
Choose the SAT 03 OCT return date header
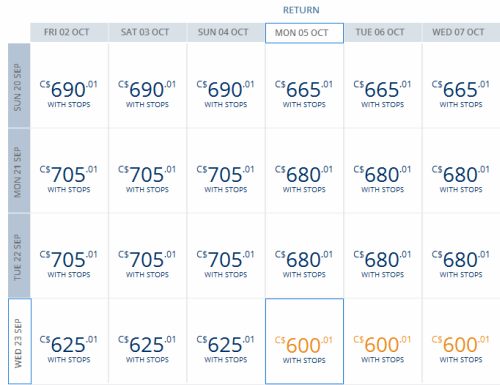(x=148, y=32)
